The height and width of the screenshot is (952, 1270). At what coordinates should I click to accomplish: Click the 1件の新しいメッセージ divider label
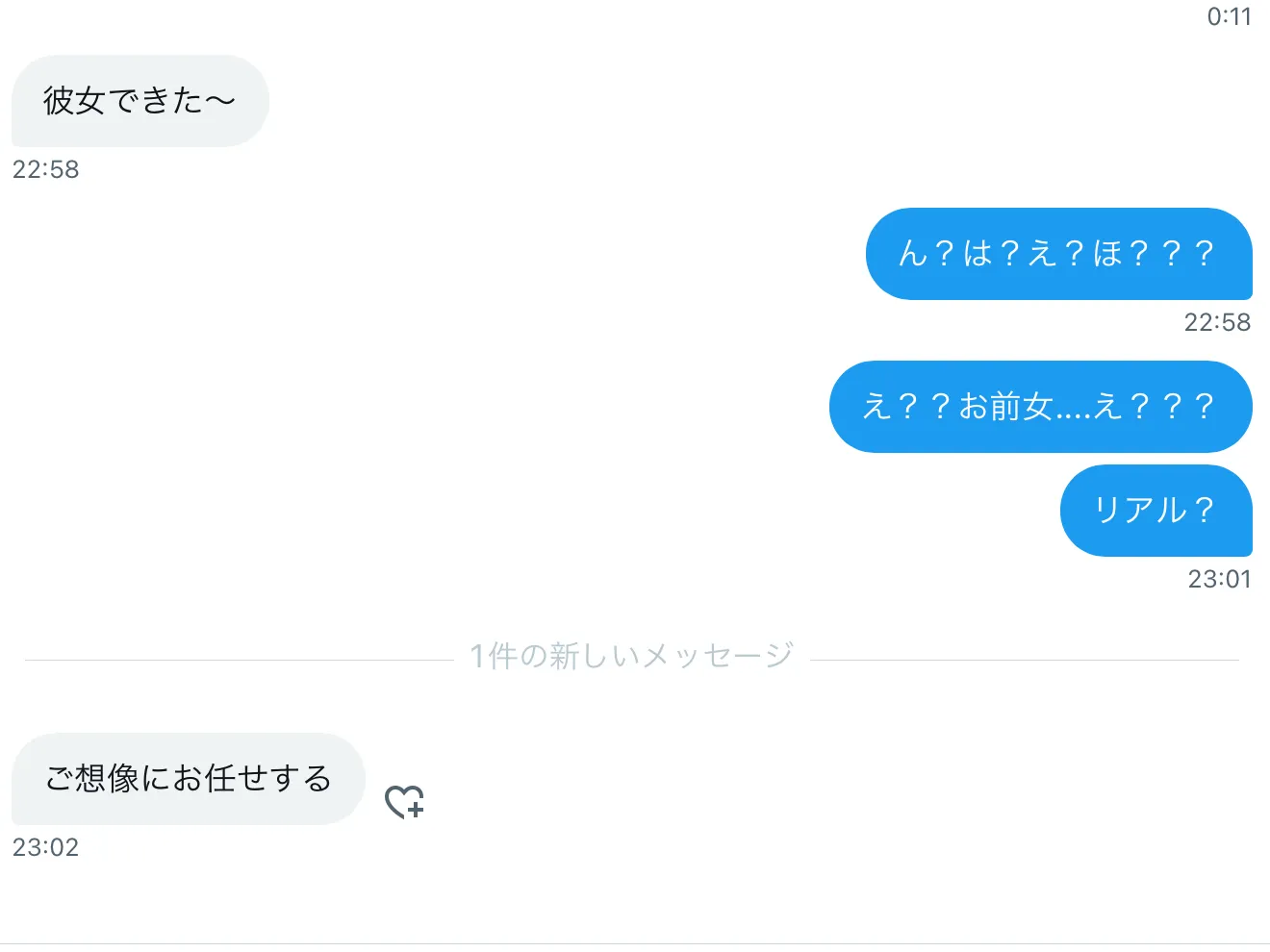point(631,657)
